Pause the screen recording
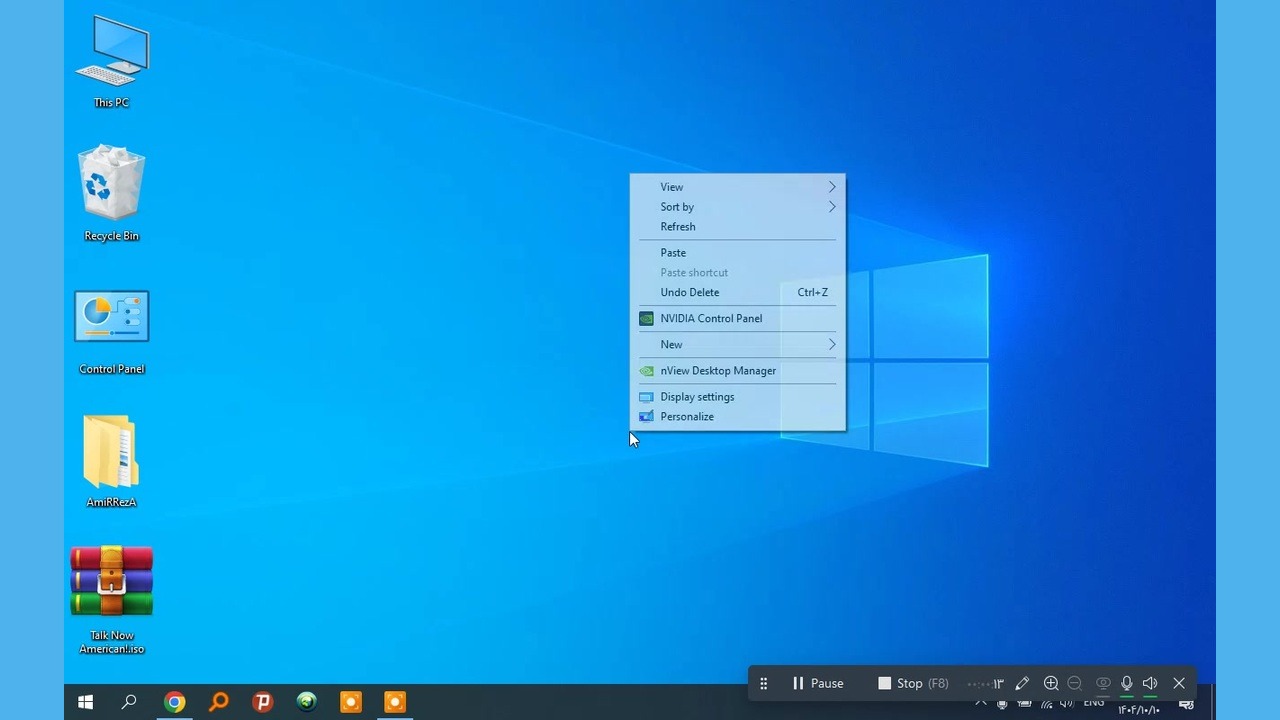The image size is (1280, 720). click(x=817, y=683)
